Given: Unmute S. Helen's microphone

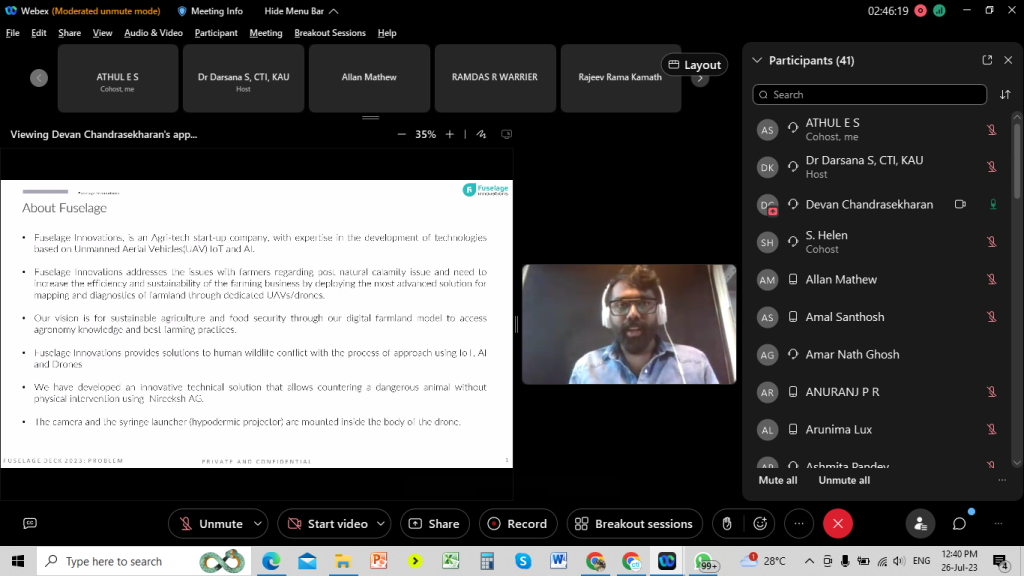Looking at the screenshot, I should 991,242.
